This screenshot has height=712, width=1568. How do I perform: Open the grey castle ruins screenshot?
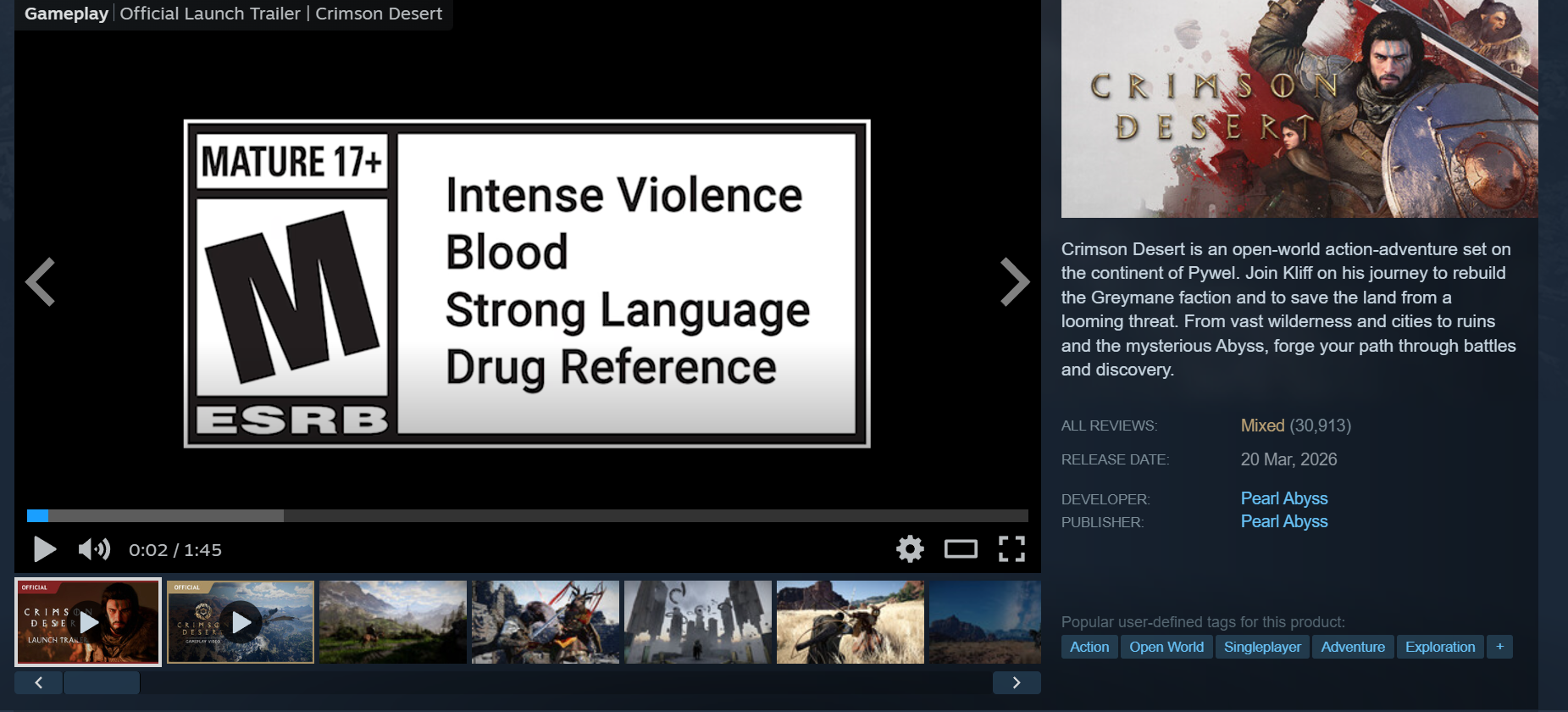tap(698, 622)
